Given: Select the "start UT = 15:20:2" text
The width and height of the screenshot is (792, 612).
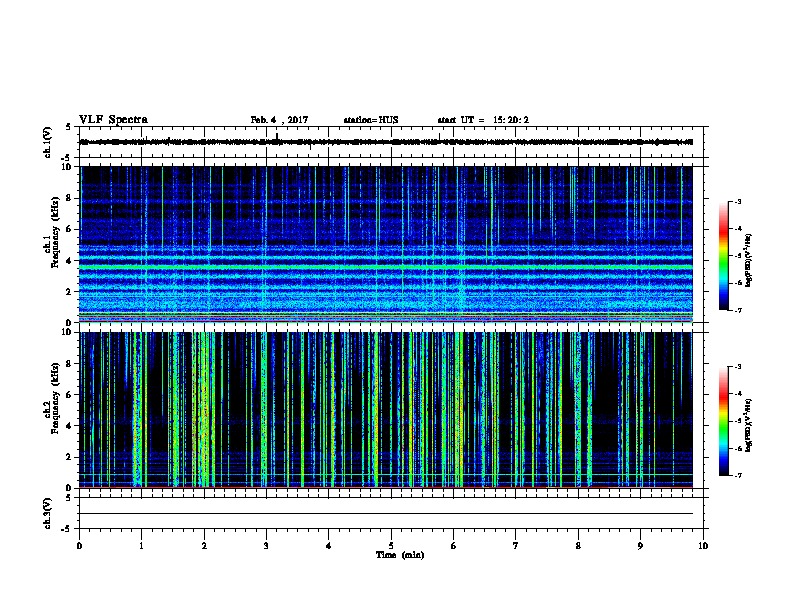Looking at the screenshot, I should pos(483,120).
